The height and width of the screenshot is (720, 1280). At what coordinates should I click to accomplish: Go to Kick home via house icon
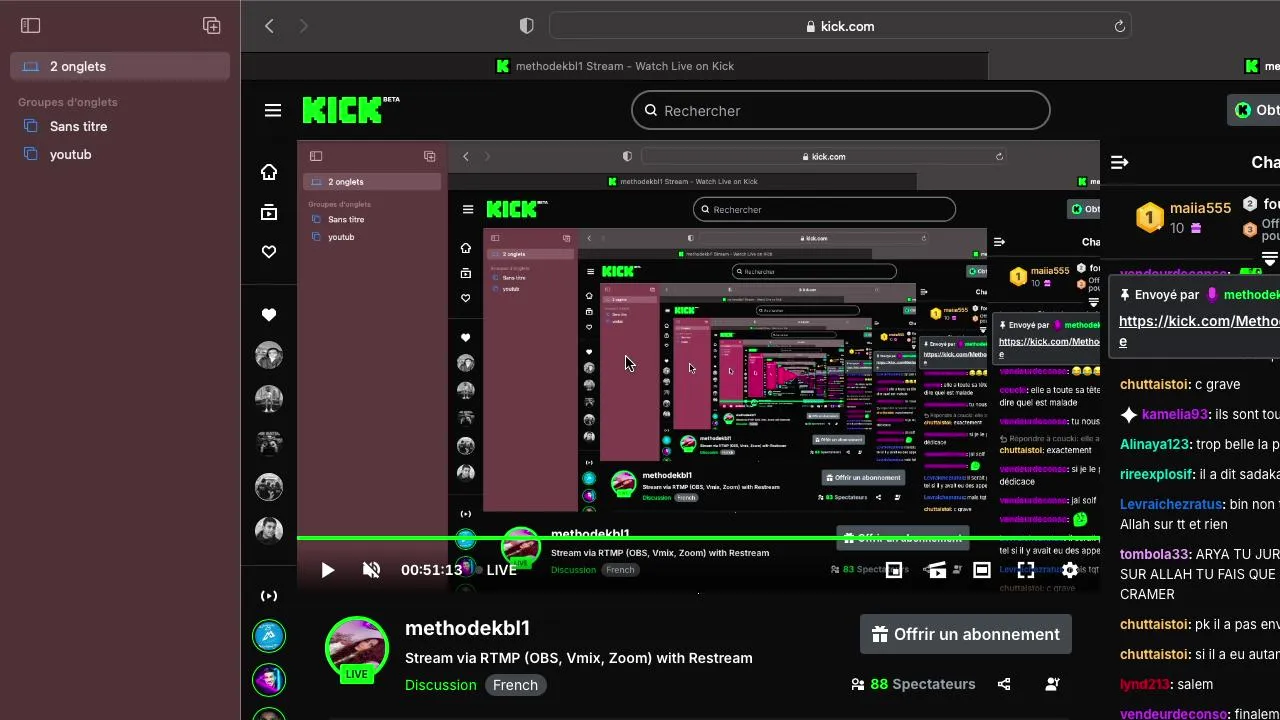point(269,172)
